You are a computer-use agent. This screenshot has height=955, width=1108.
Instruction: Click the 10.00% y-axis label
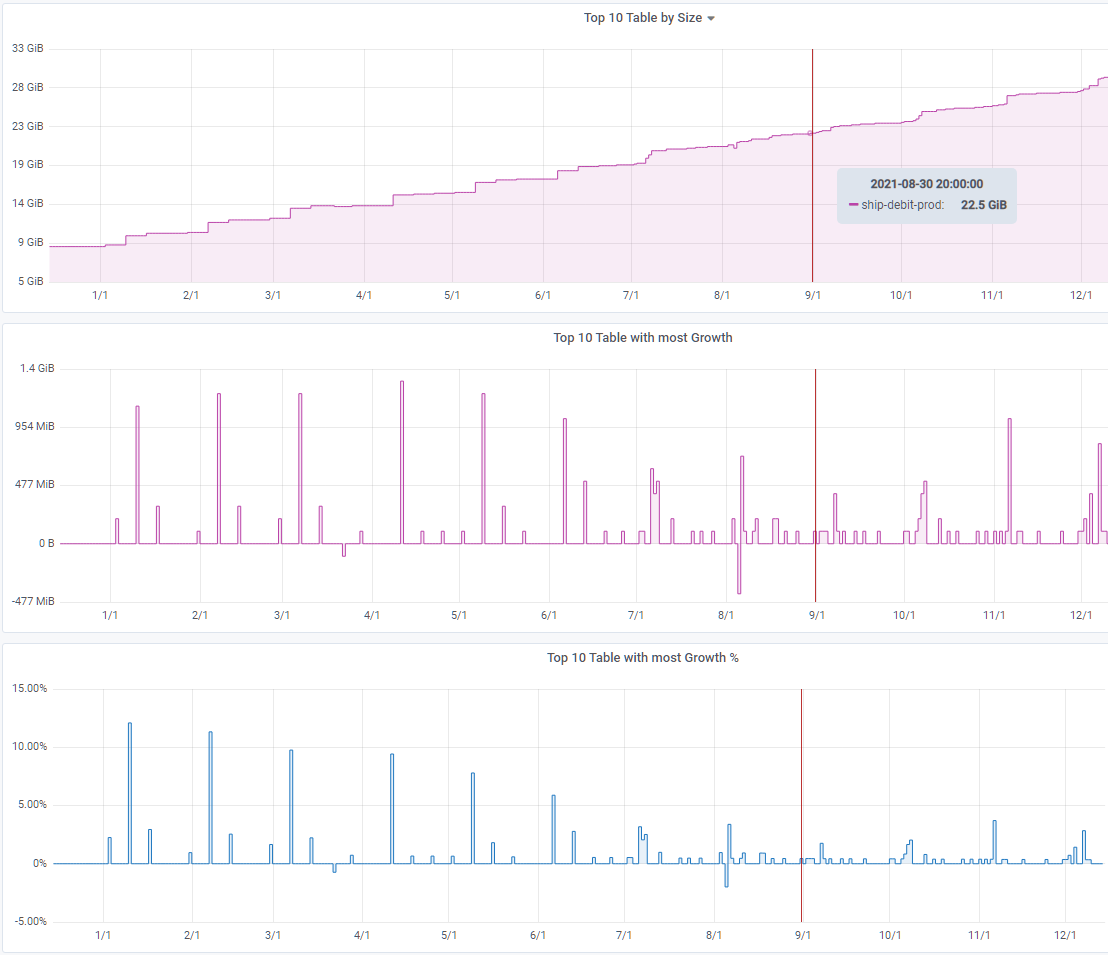point(30,746)
